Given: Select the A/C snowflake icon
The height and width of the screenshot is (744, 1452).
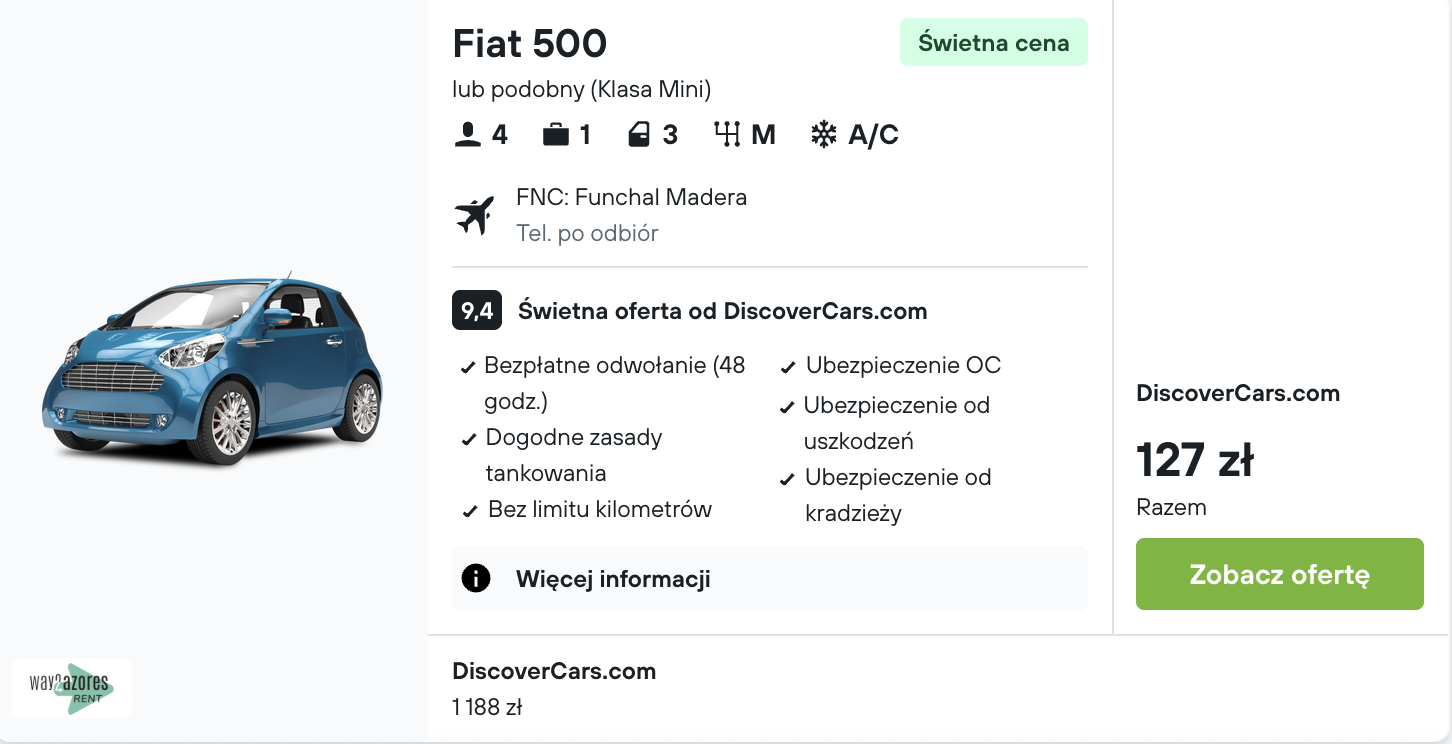Looking at the screenshot, I should [x=824, y=133].
